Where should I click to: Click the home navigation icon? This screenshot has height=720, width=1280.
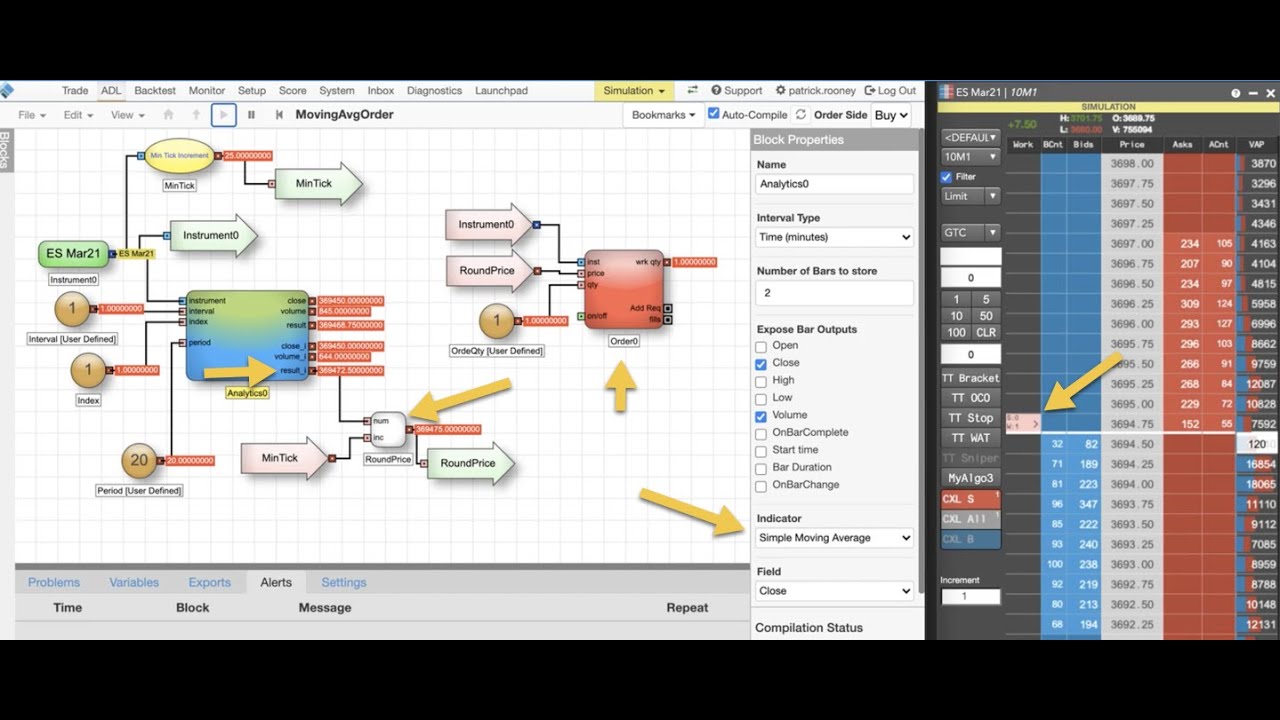click(168, 115)
